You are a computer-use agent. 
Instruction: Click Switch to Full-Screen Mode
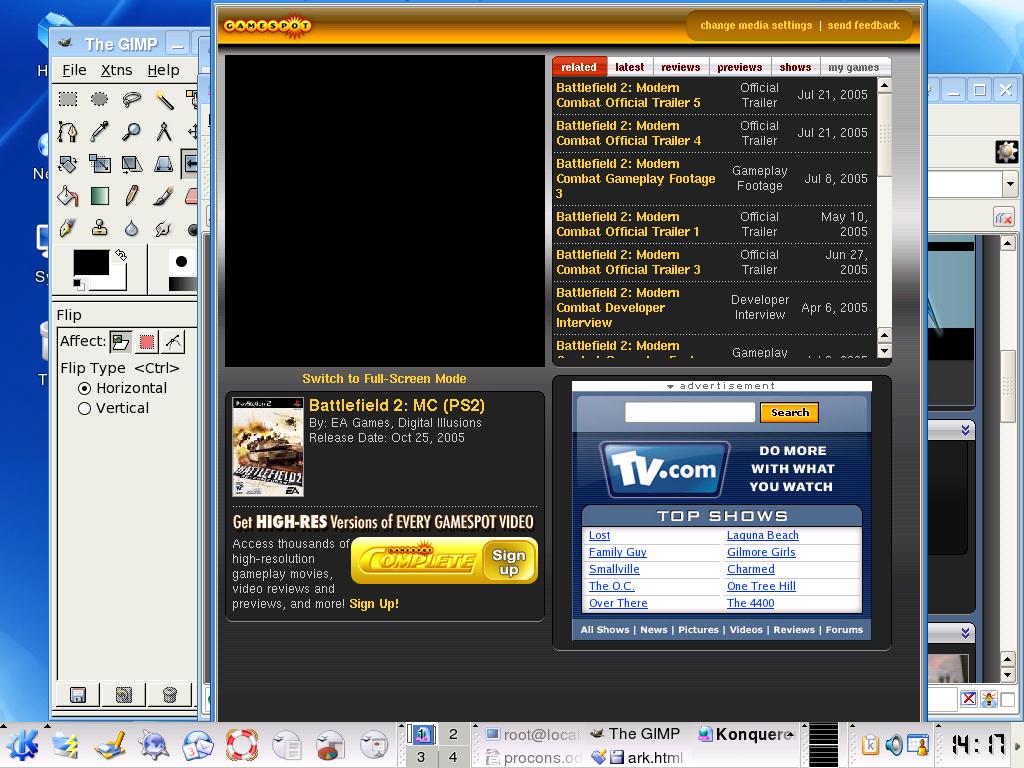coord(384,379)
